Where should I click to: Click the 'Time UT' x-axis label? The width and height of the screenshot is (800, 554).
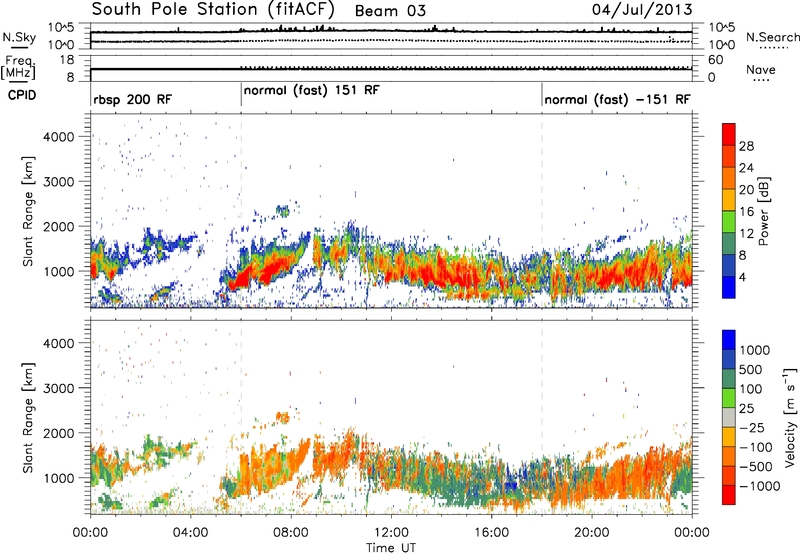(x=391, y=548)
